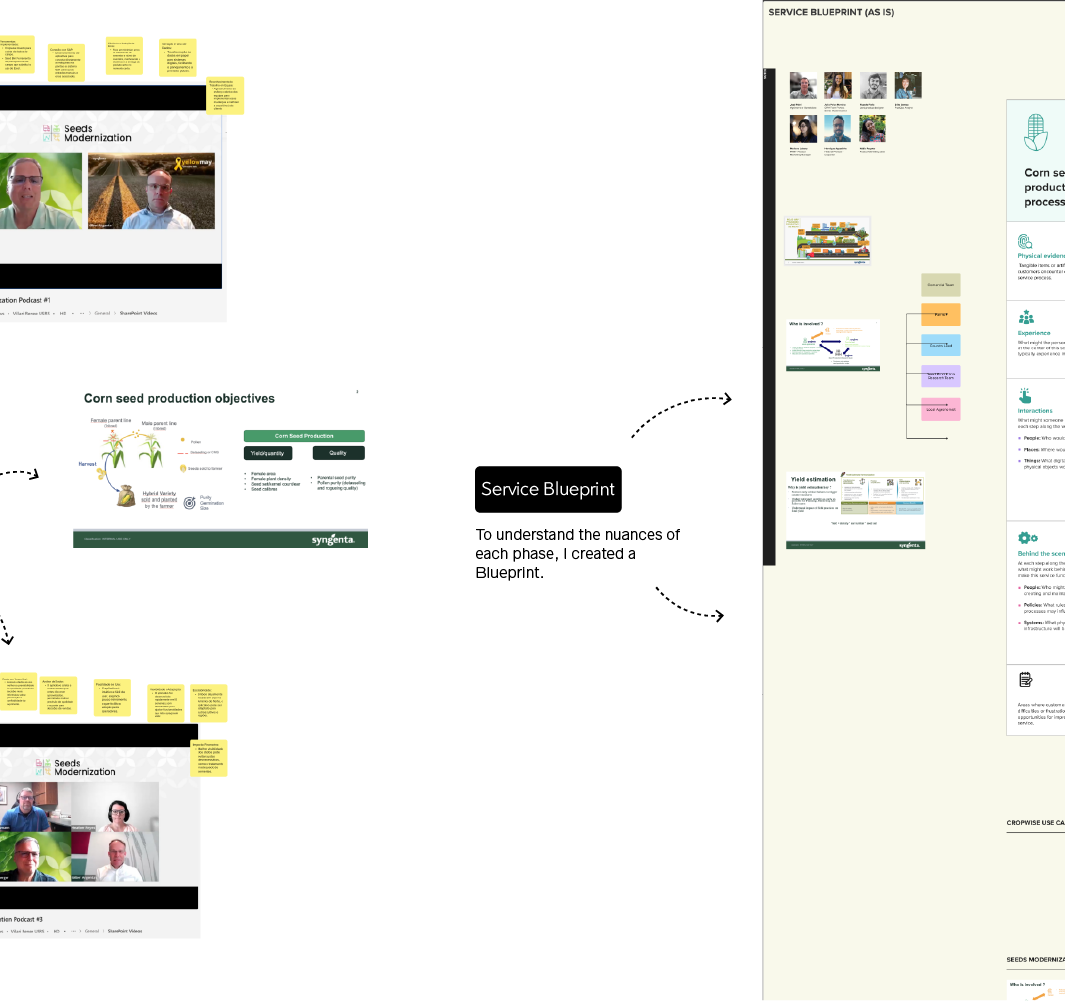Click the Interactions hand-tap icon

click(1024, 395)
